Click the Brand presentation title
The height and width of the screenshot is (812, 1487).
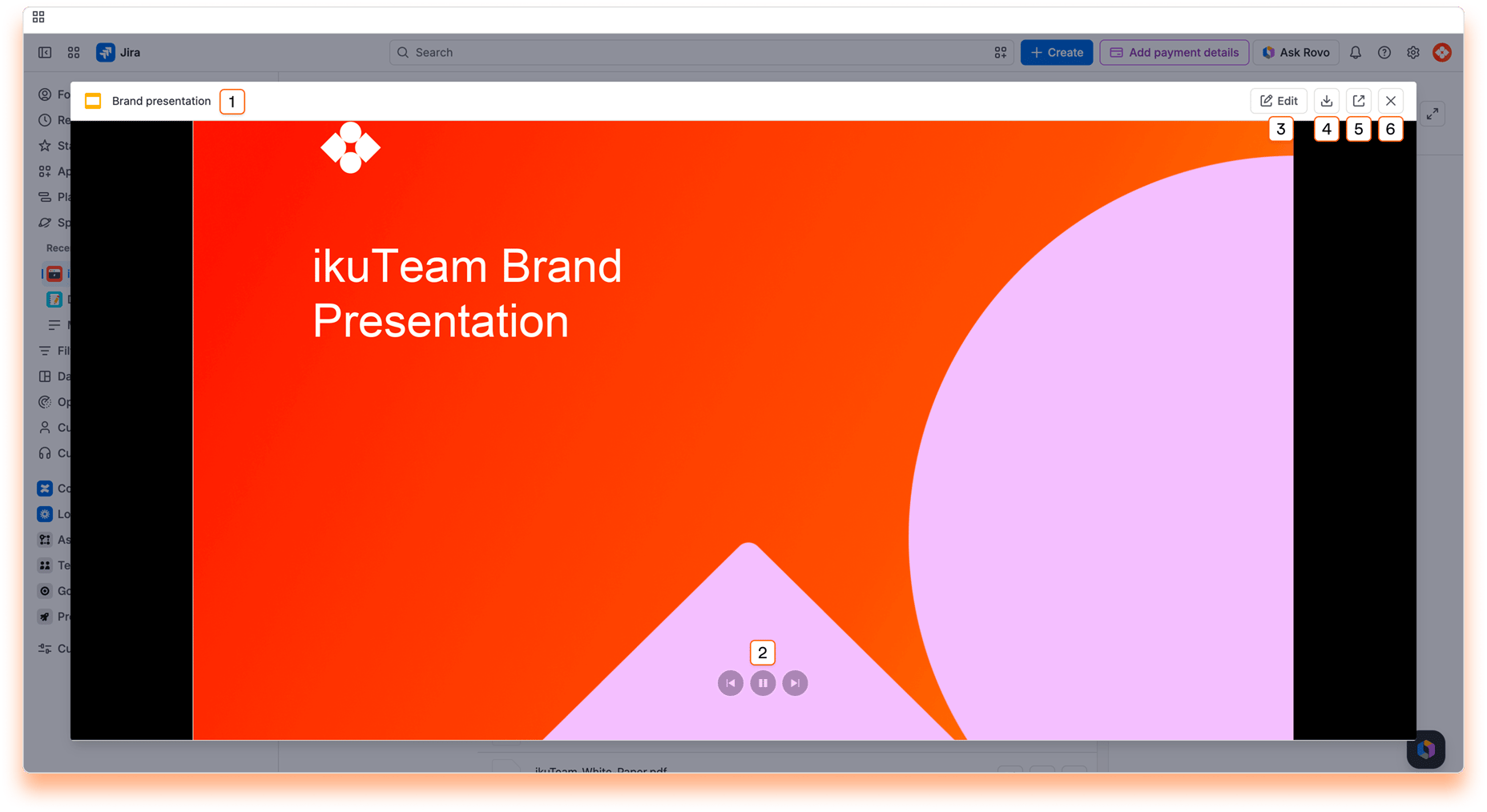161,101
